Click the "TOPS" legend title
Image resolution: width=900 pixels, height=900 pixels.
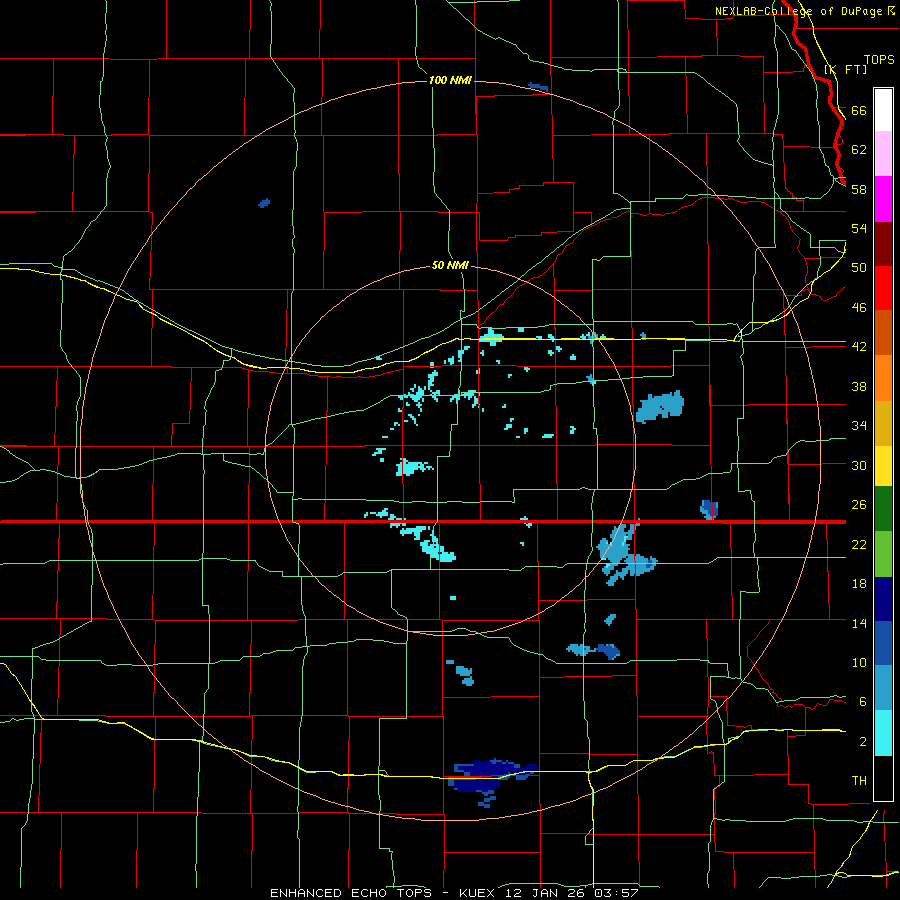click(879, 60)
